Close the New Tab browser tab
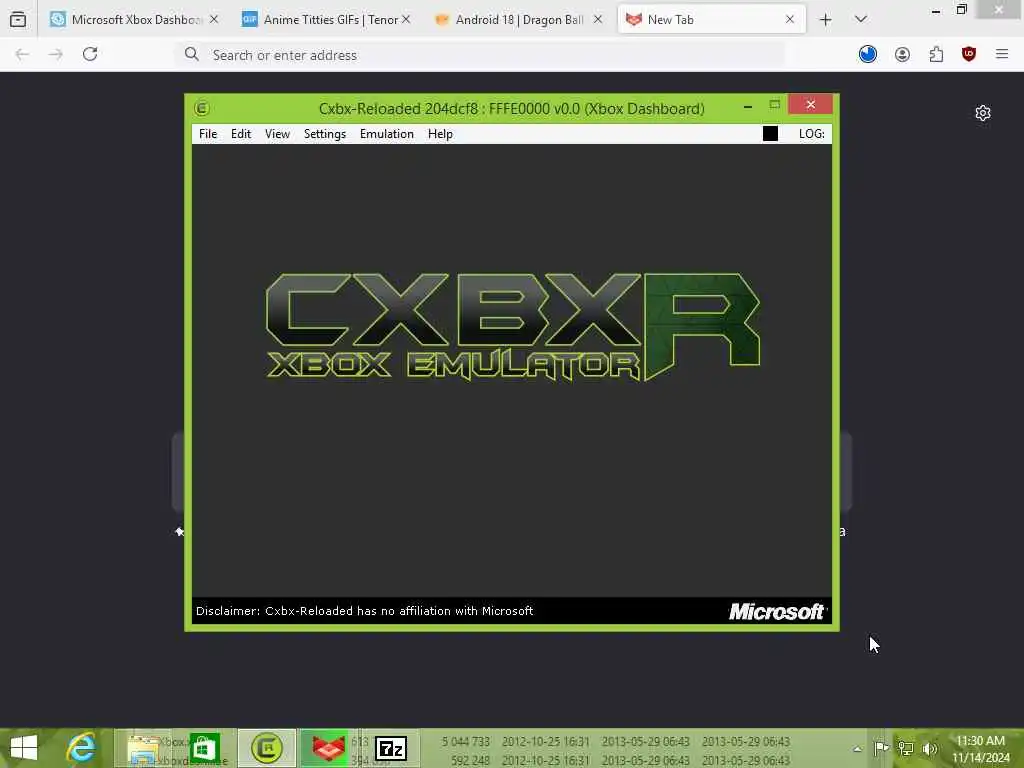 click(790, 20)
